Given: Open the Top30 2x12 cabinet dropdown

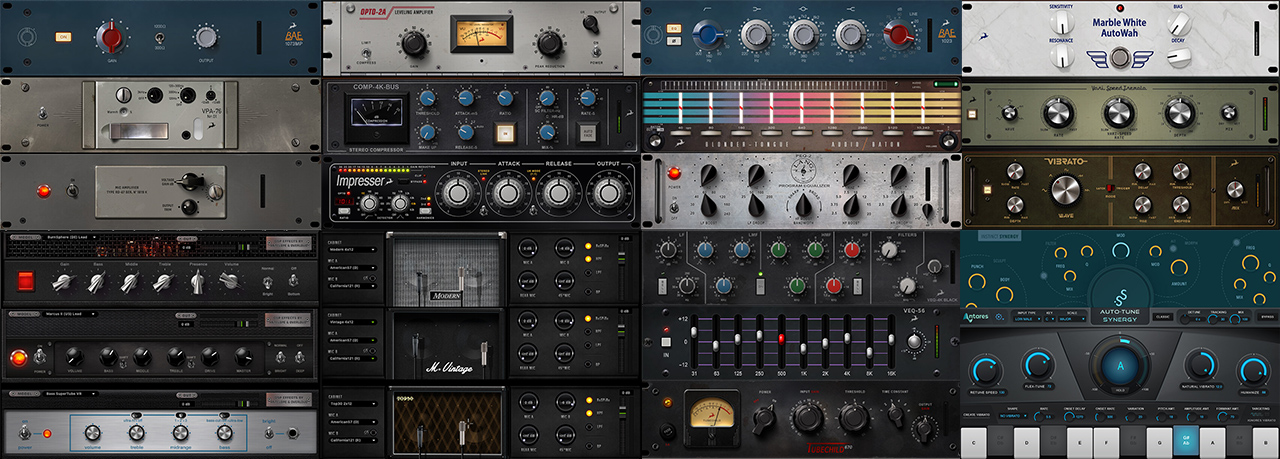Looking at the screenshot, I should 352,404.
